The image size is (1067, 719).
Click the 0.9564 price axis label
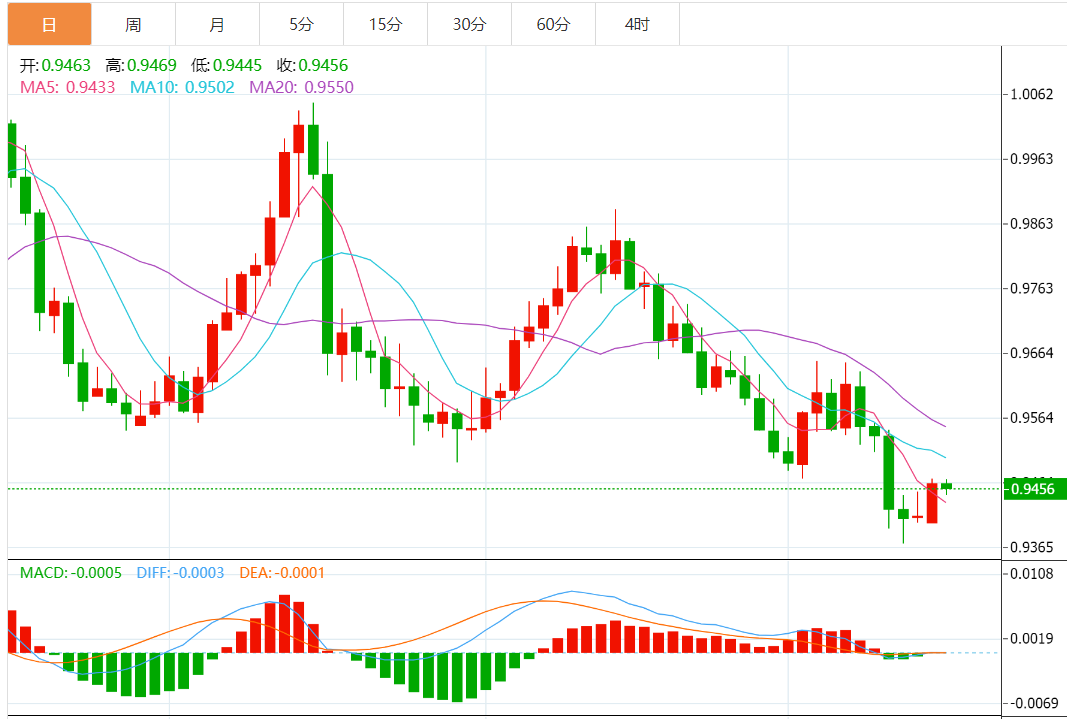[1034, 418]
